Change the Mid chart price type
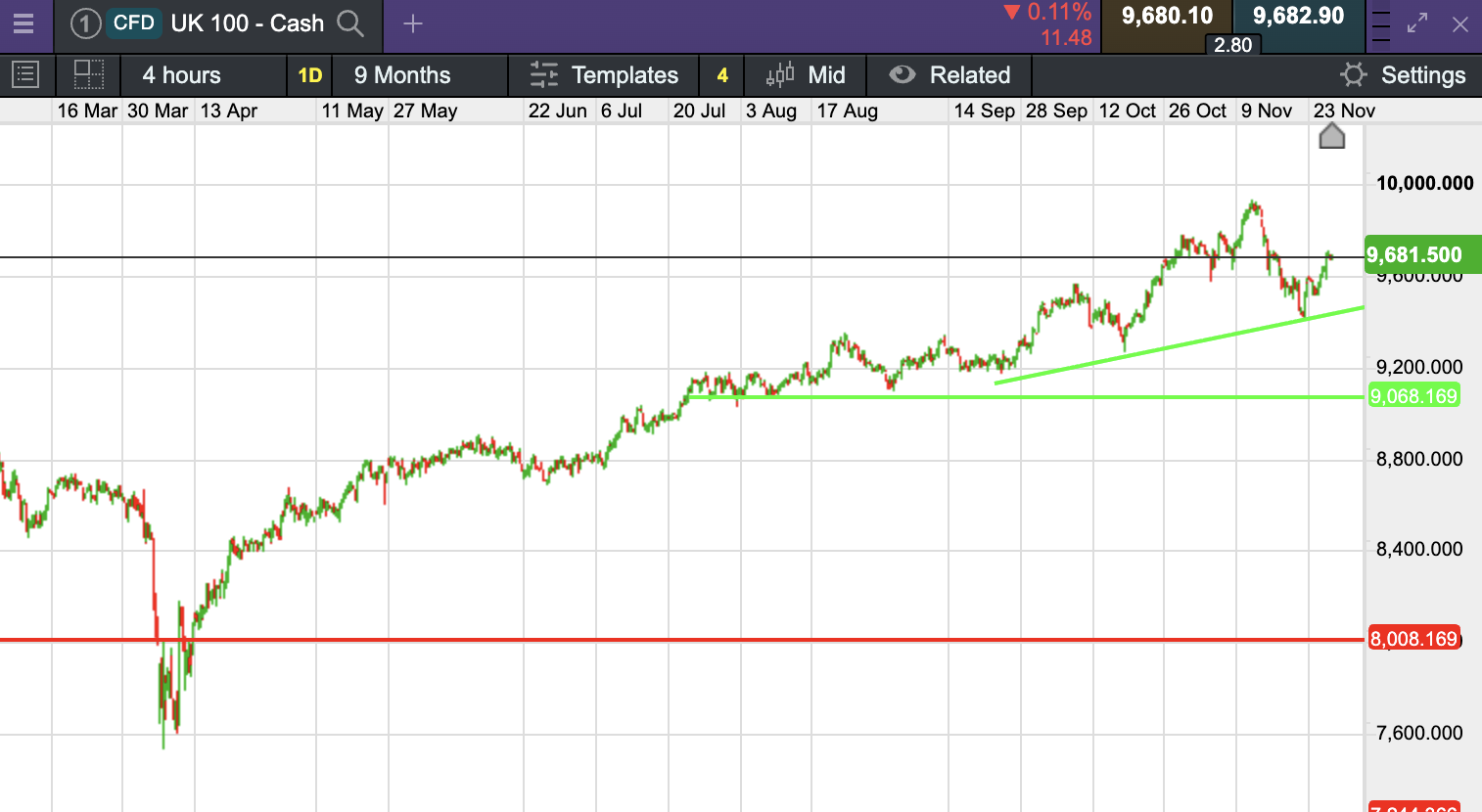The image size is (1482, 812). point(806,75)
